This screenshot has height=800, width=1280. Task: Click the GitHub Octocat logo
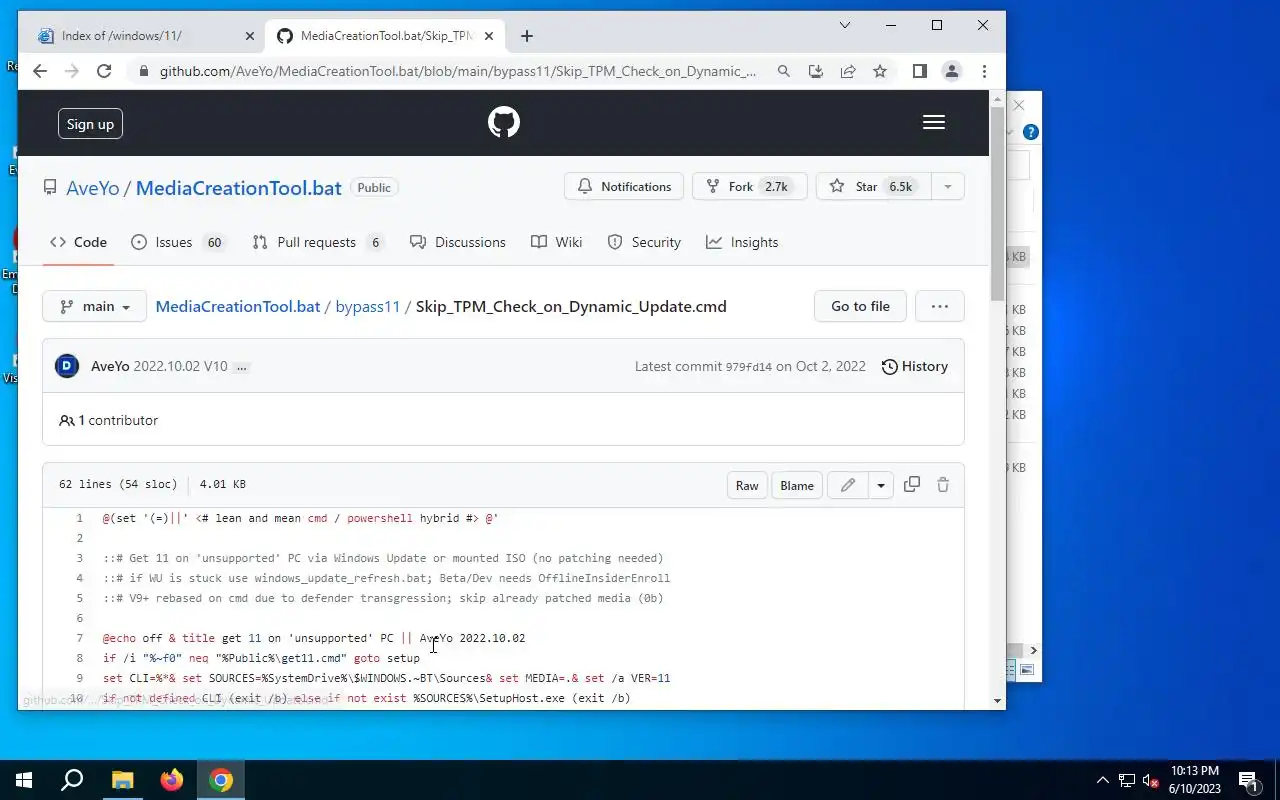tap(504, 122)
